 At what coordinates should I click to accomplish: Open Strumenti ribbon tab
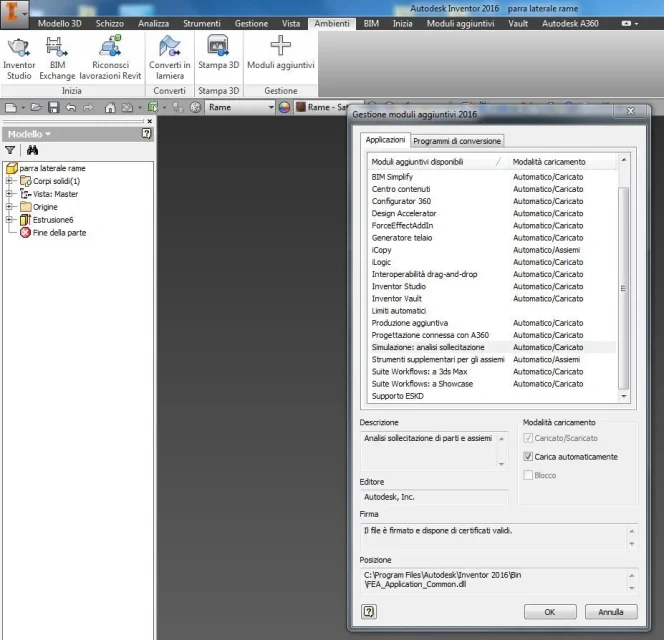click(x=202, y=24)
